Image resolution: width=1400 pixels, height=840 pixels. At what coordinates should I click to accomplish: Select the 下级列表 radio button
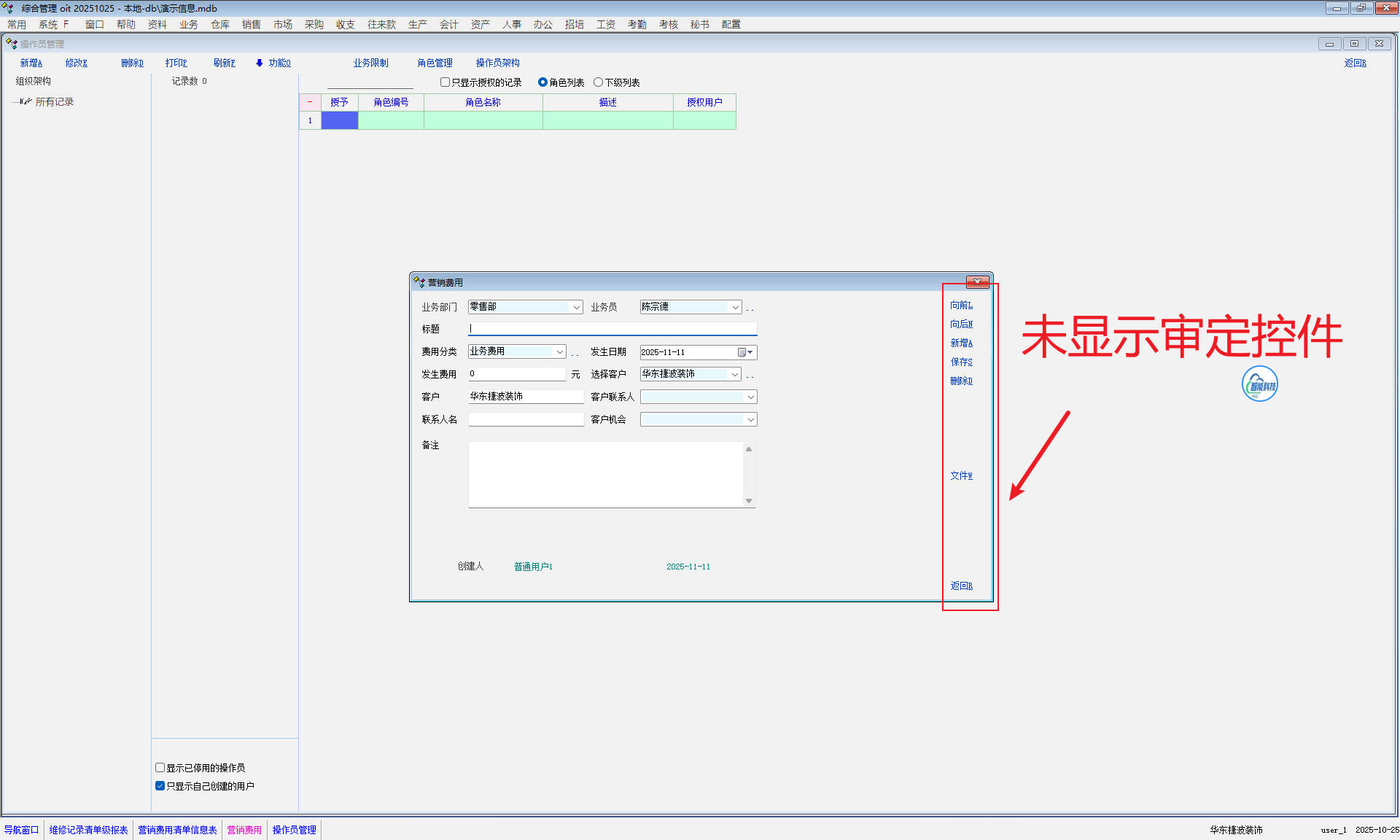click(x=598, y=82)
